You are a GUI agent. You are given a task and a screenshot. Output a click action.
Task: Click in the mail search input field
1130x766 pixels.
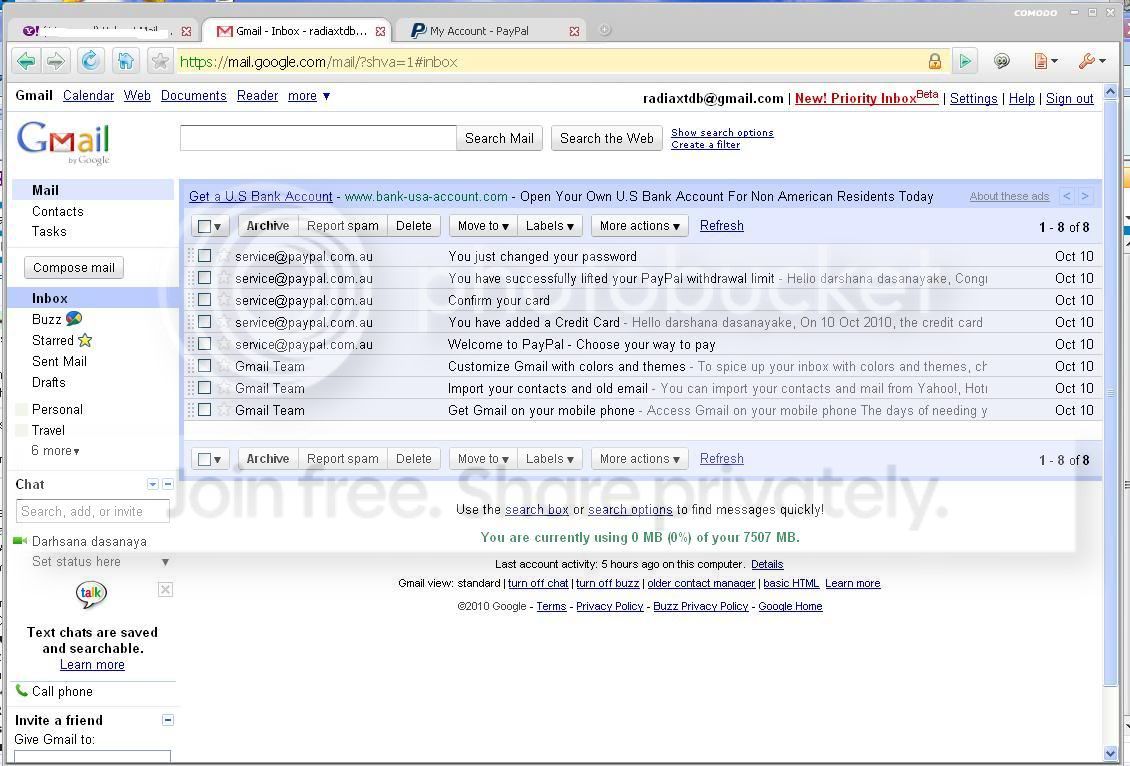[x=318, y=138]
